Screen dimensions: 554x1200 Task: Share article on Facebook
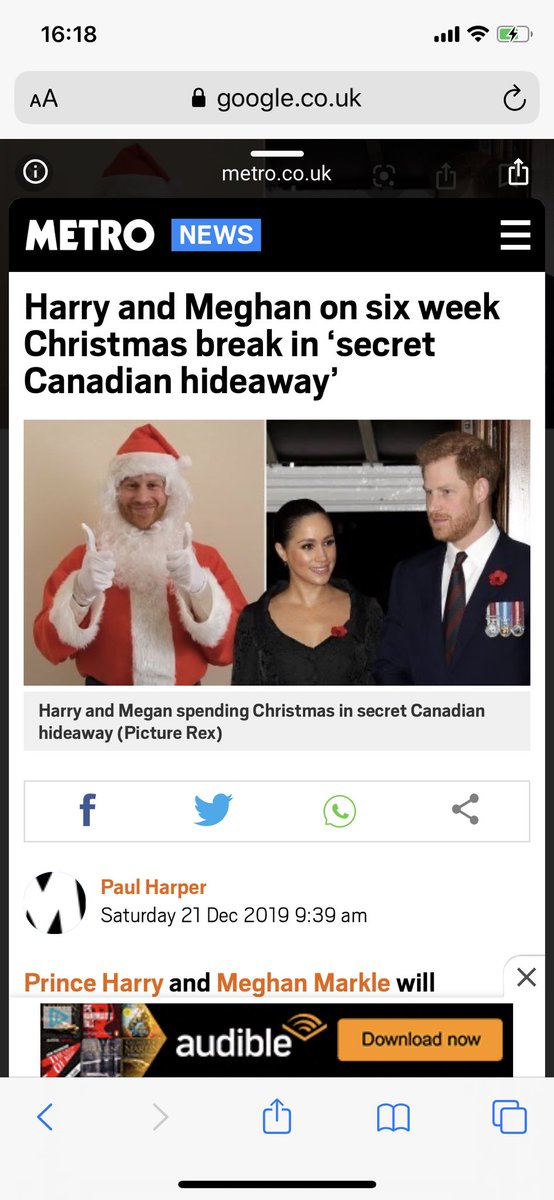pyautogui.click(x=87, y=809)
